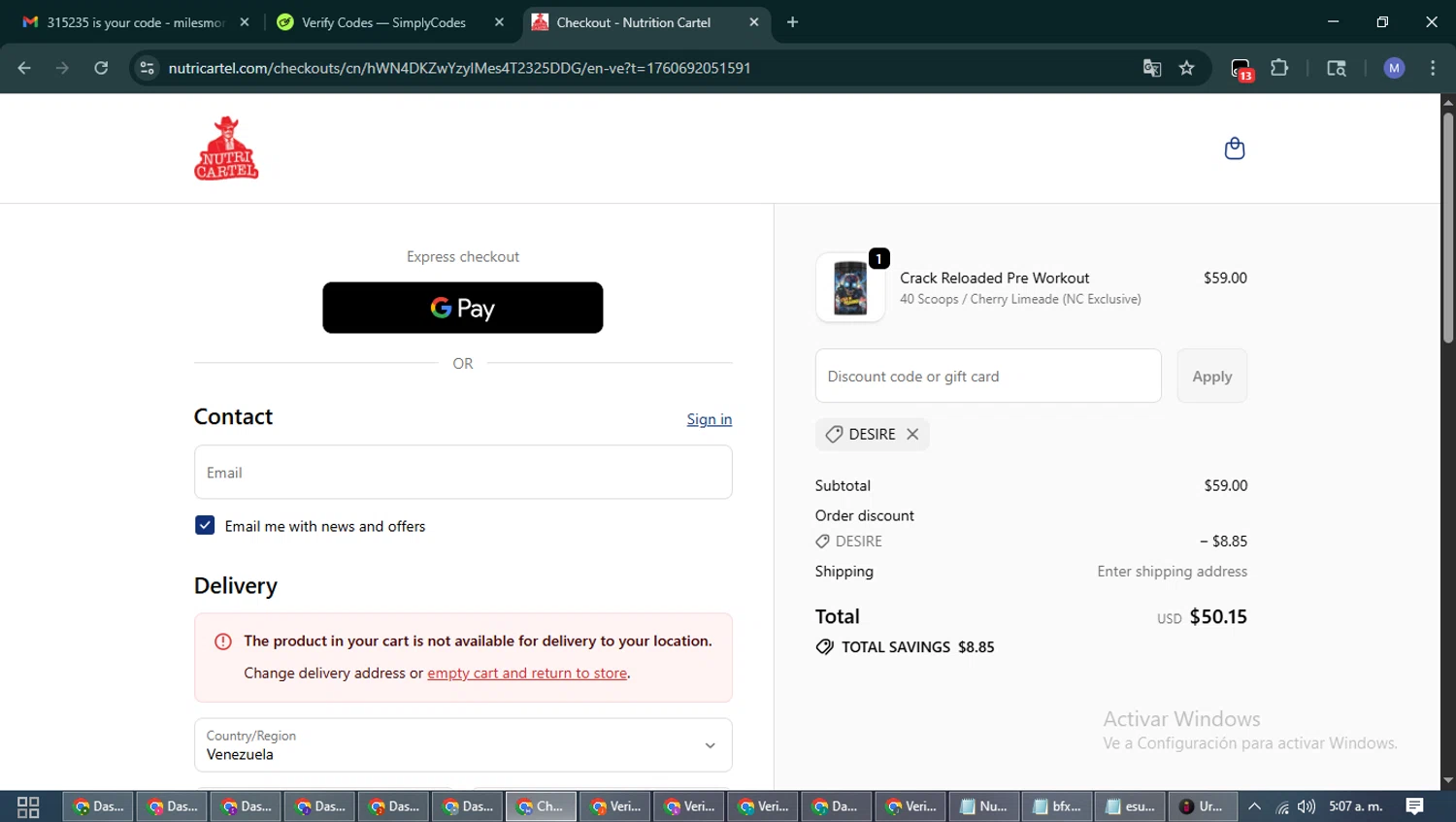
Task: Open Chrome's three-dot menu
Action: coord(1433,68)
